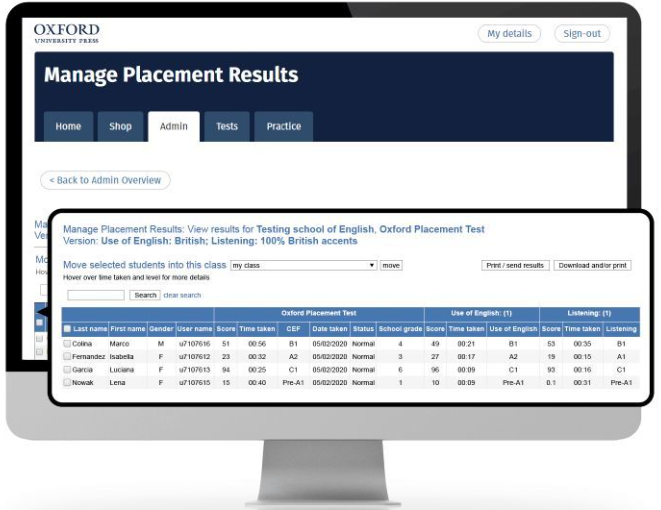
Task: Click Garcia's overall CEF level C1
Action: point(293,370)
